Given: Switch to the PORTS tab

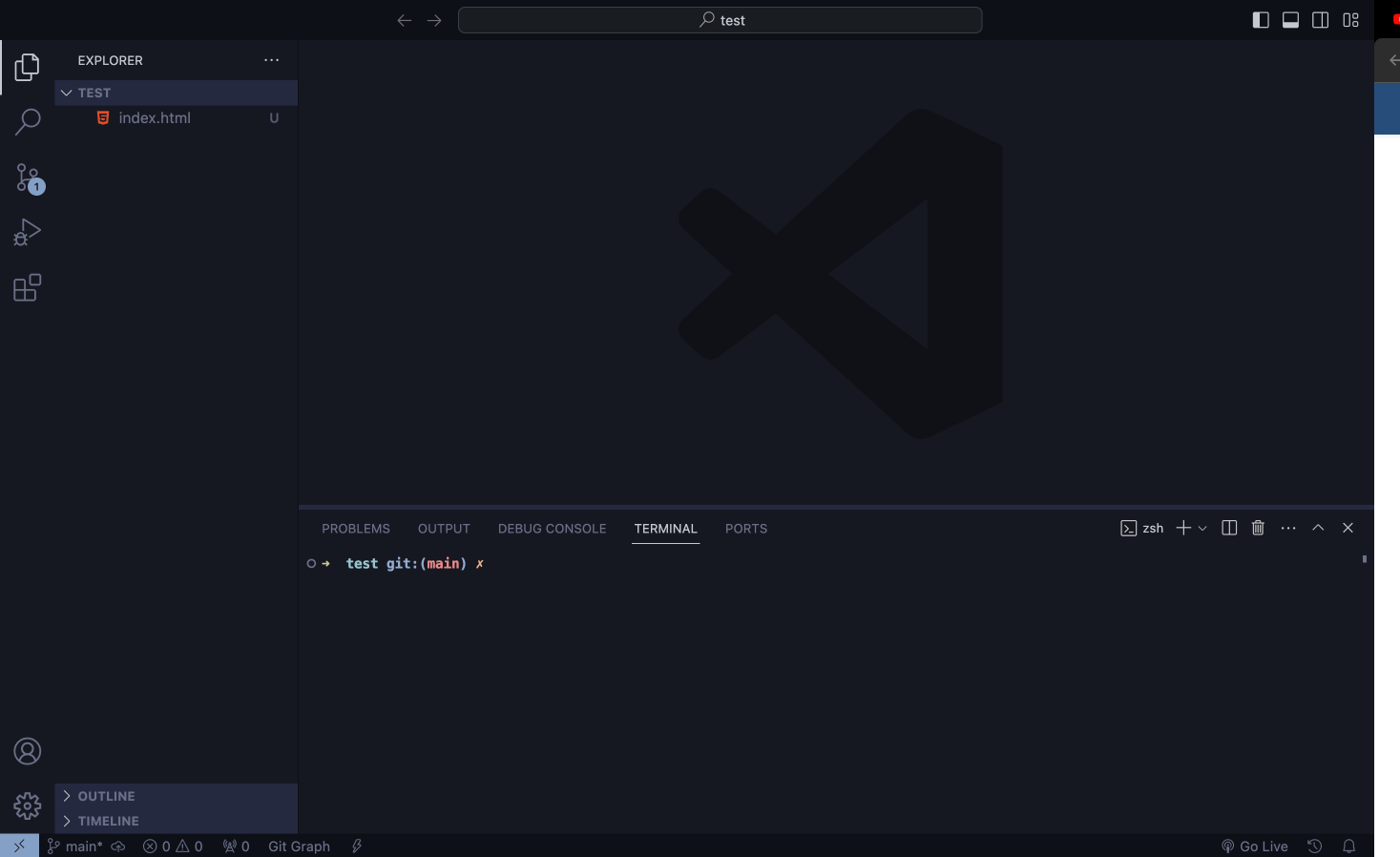Looking at the screenshot, I should 746,528.
